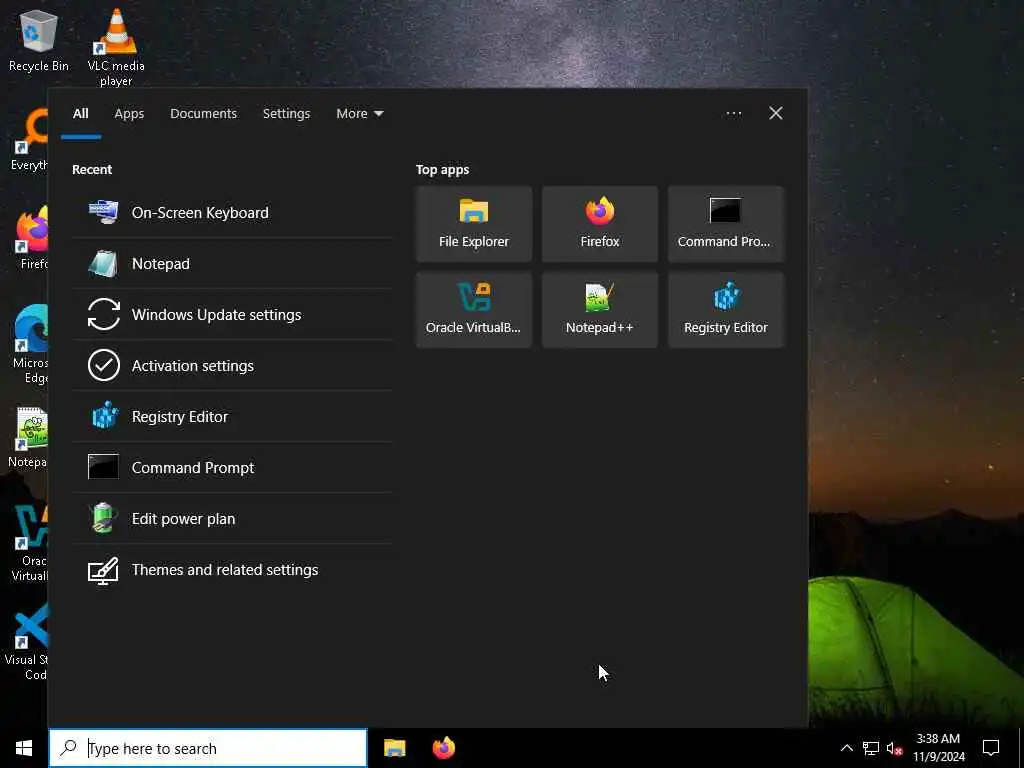Open the taskbar clock and date
This screenshot has width=1024, height=768.
pos(938,748)
